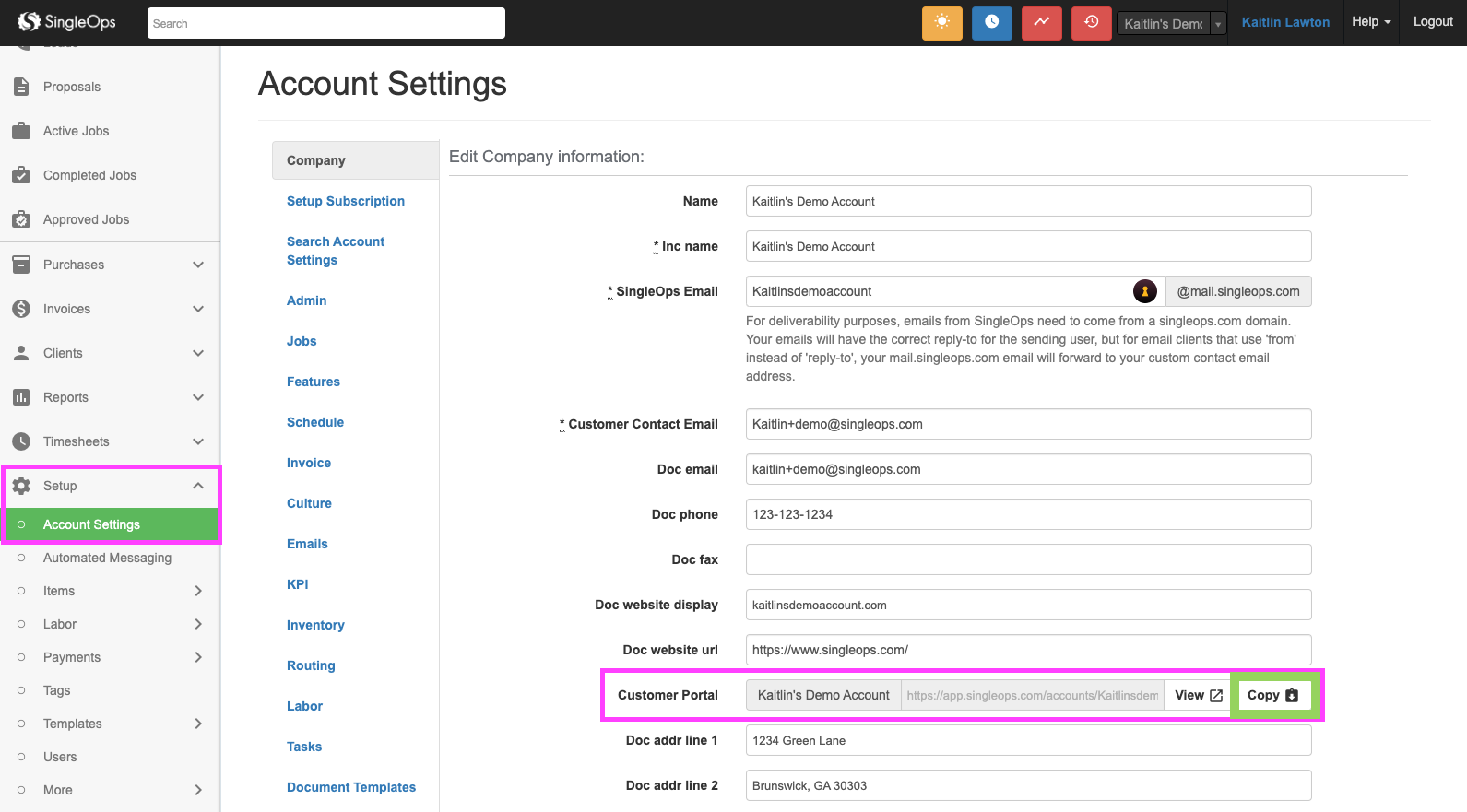Open the Help menu

(1370, 22)
